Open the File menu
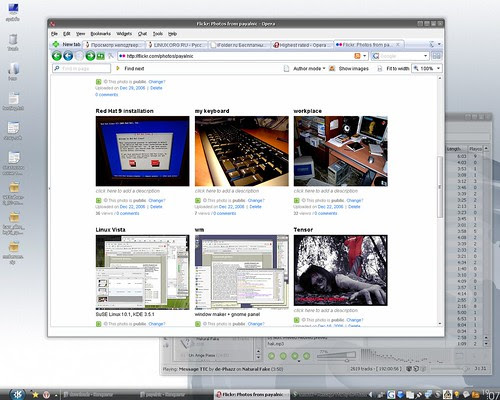 [x=54, y=34]
